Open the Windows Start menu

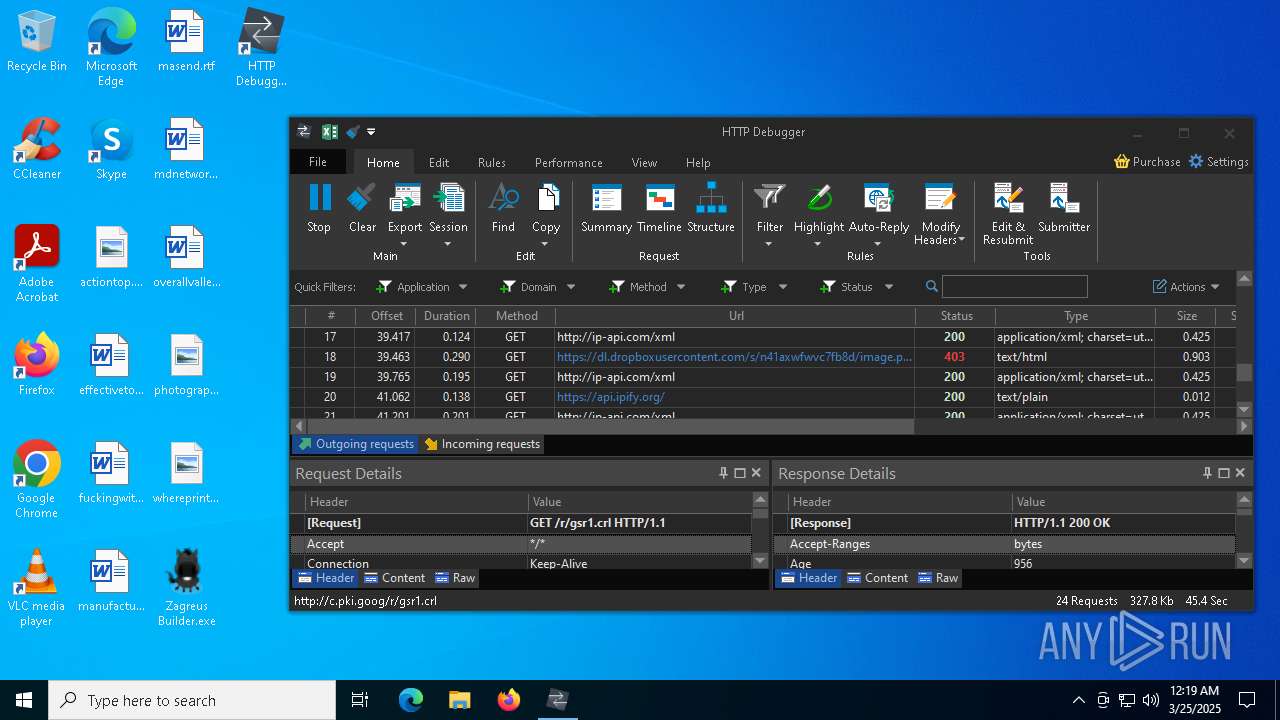point(24,700)
